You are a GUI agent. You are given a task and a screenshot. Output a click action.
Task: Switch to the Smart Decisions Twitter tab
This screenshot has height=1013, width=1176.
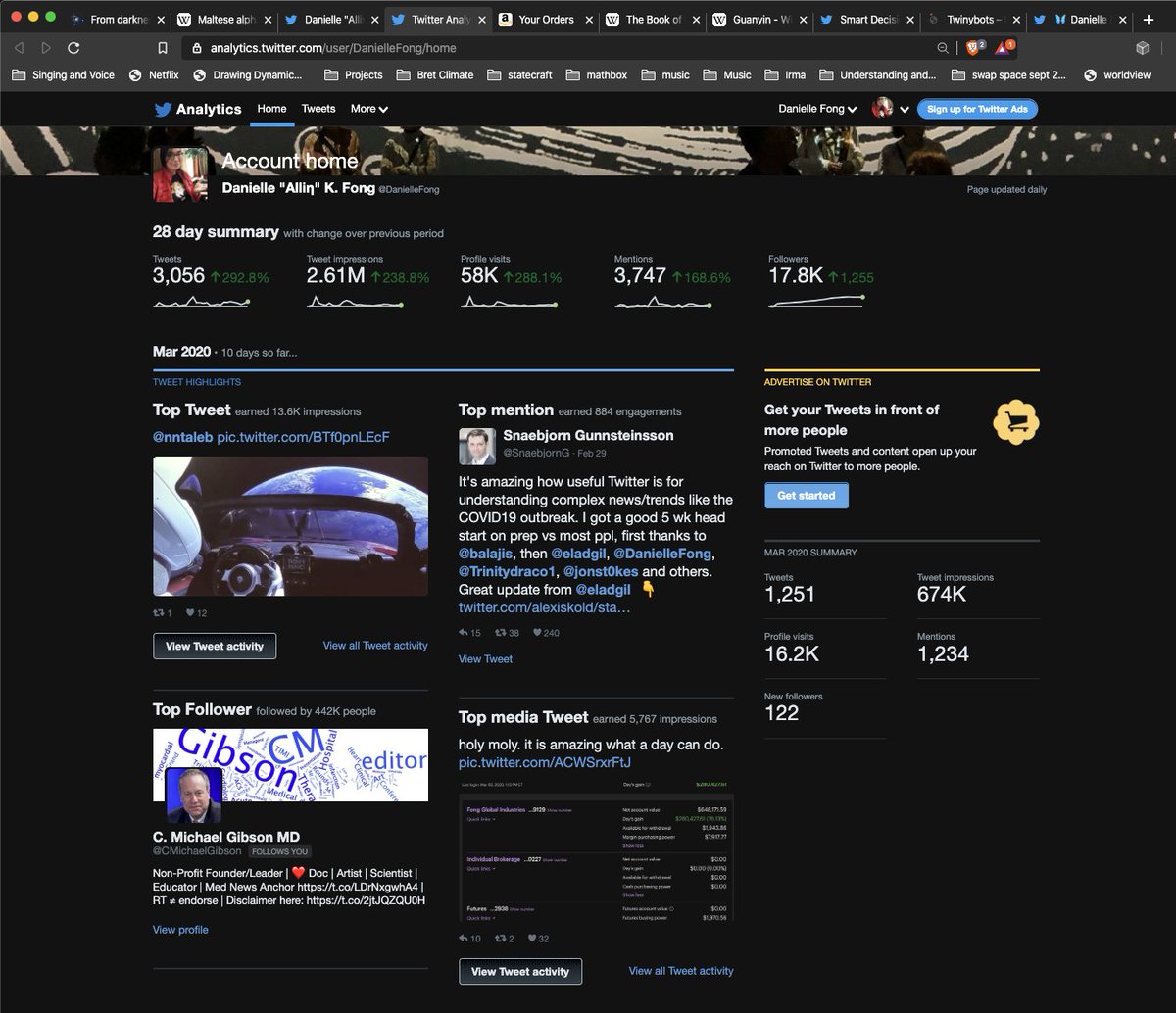[867, 19]
